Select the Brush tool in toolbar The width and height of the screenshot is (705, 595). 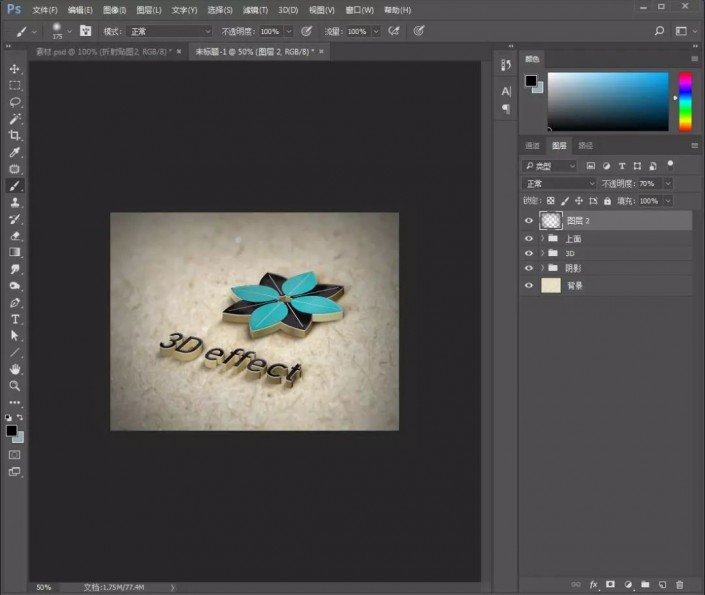click(x=14, y=185)
